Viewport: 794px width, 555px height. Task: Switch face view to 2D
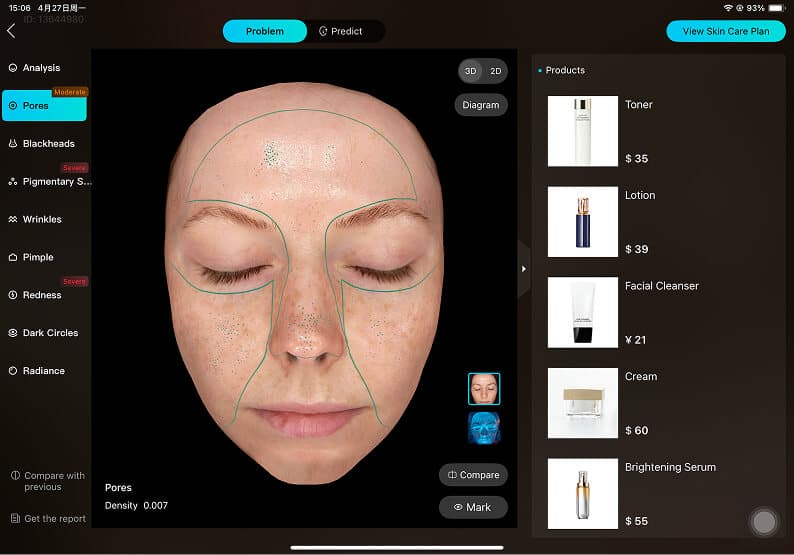495,71
